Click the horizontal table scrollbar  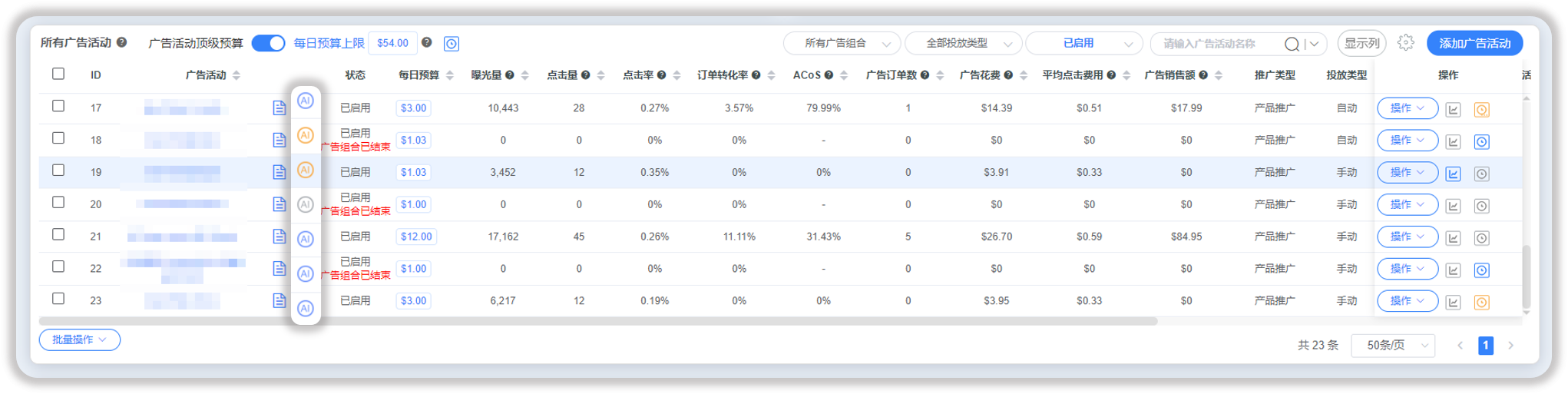point(598,321)
